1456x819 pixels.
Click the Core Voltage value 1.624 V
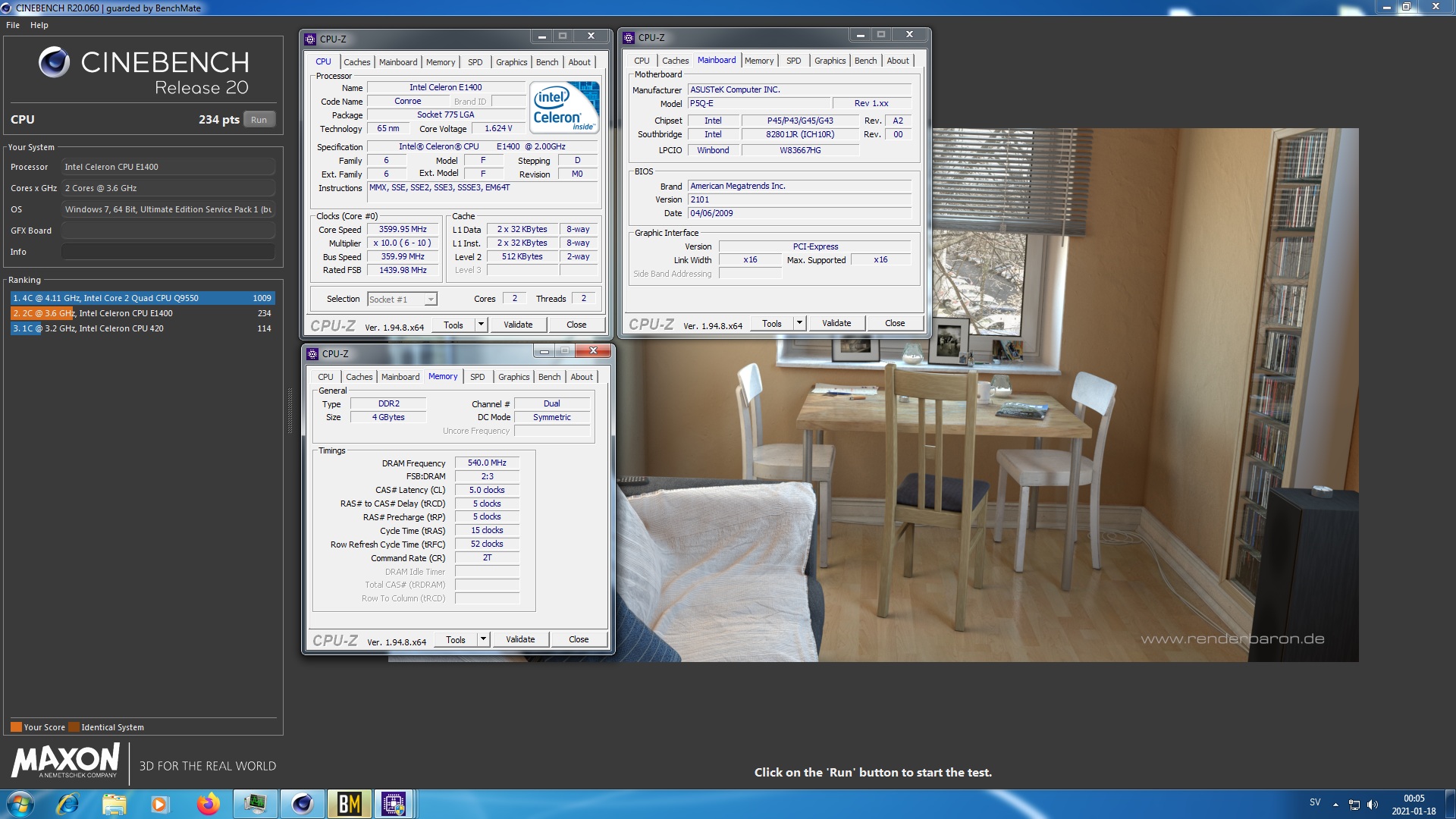tap(498, 129)
